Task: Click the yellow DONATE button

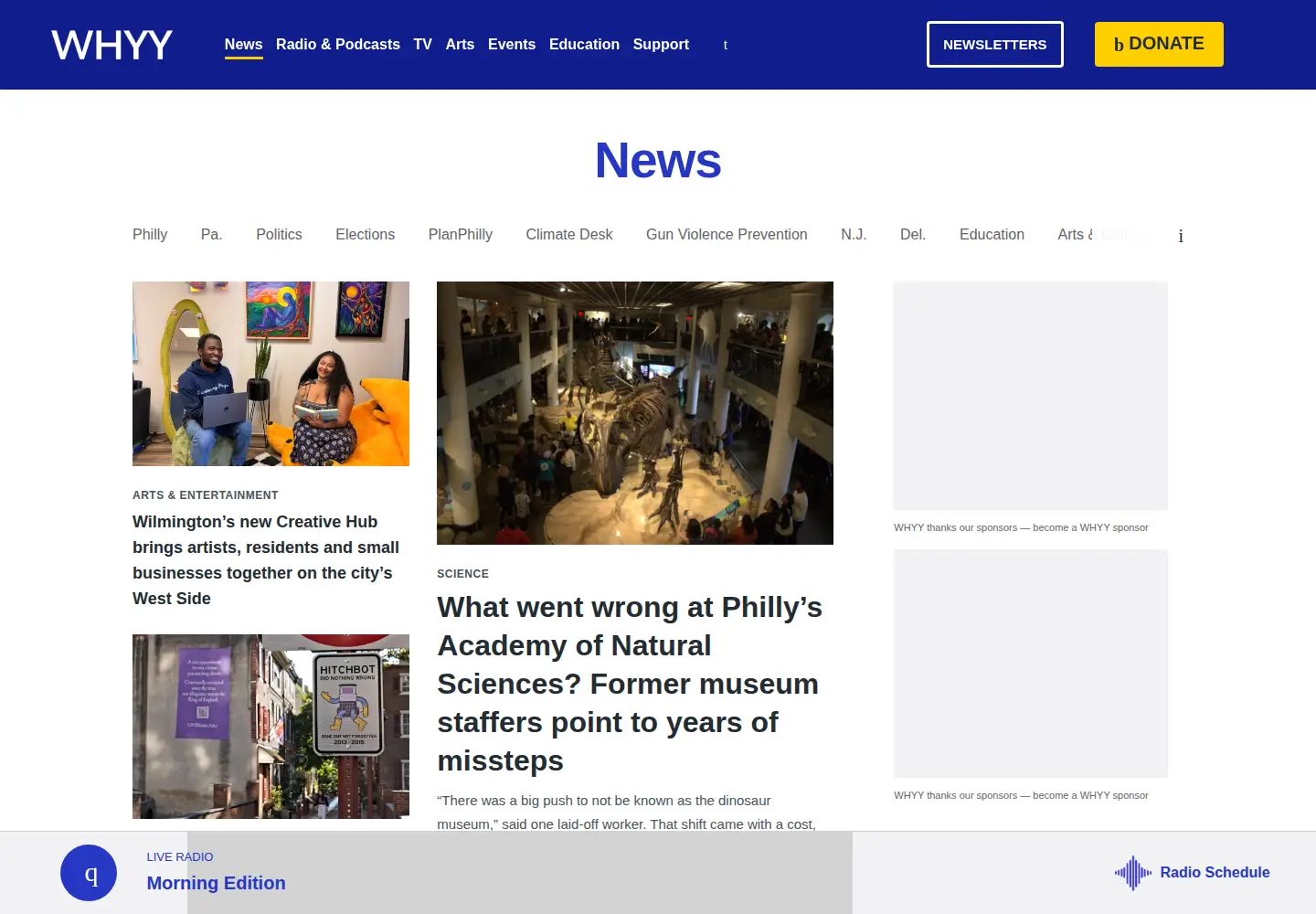Action: pyautogui.click(x=1159, y=44)
